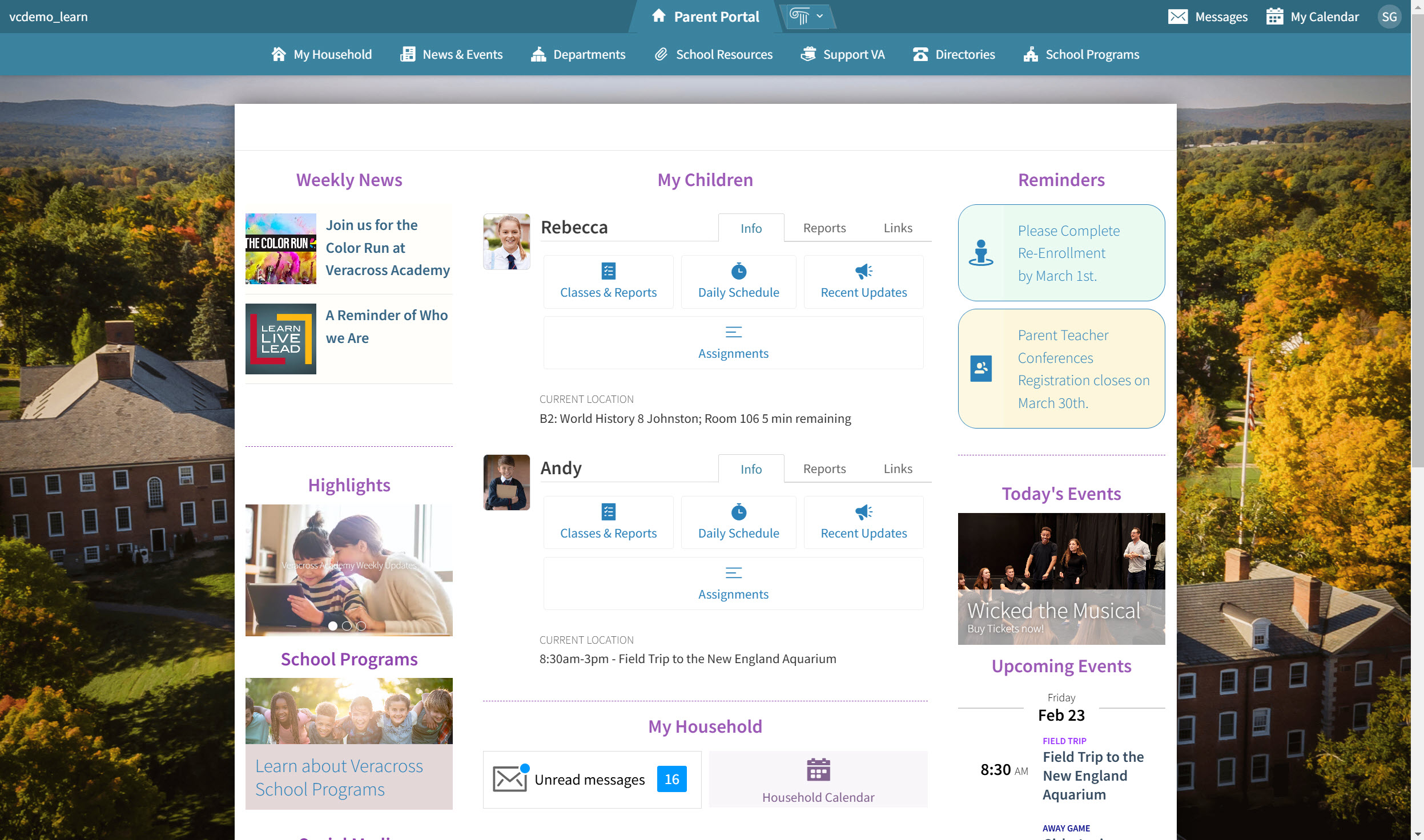Open the SG profile avatar
The width and height of the screenshot is (1424, 840).
tap(1390, 17)
